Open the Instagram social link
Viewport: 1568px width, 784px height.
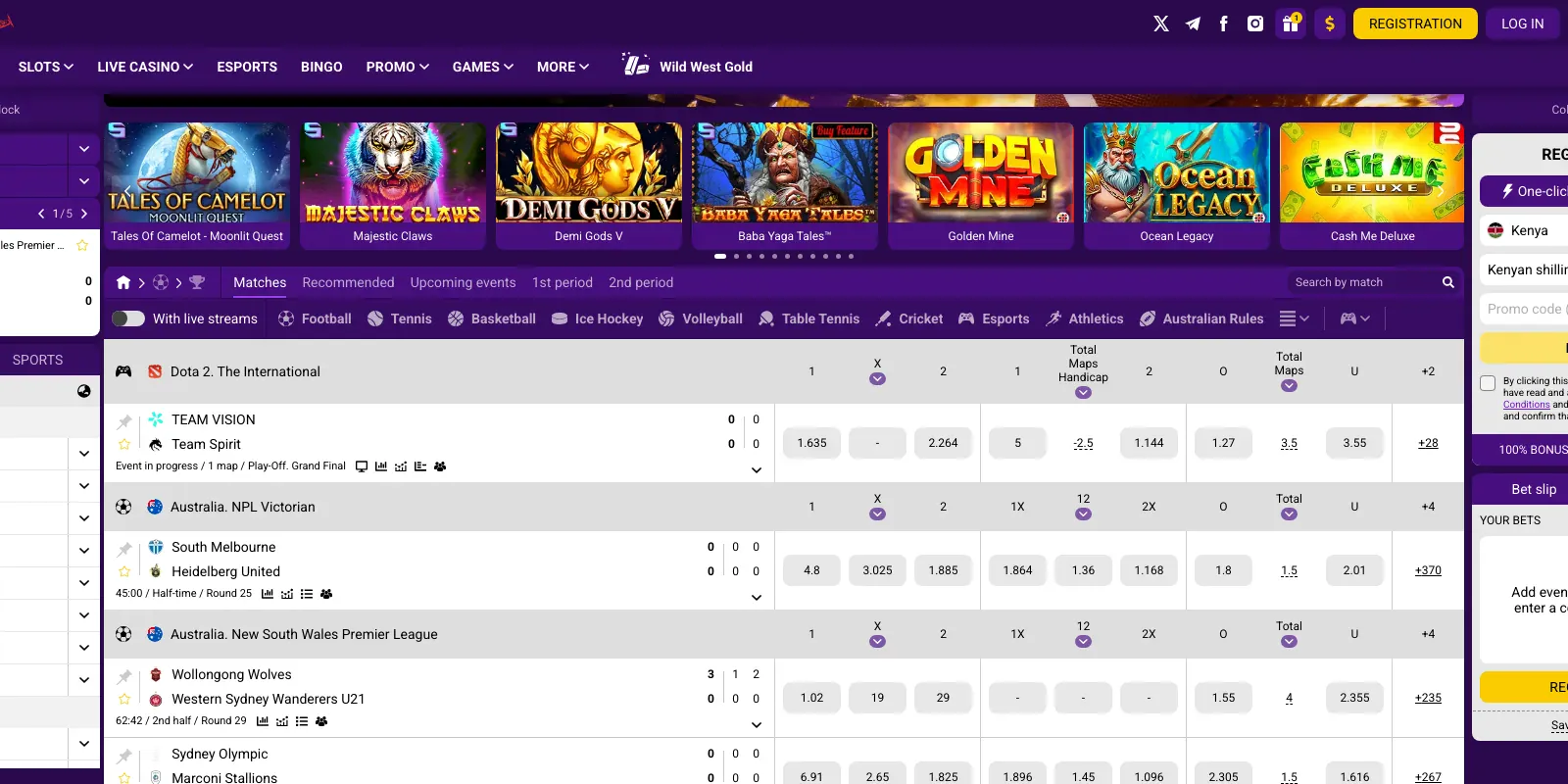pos(1255,24)
